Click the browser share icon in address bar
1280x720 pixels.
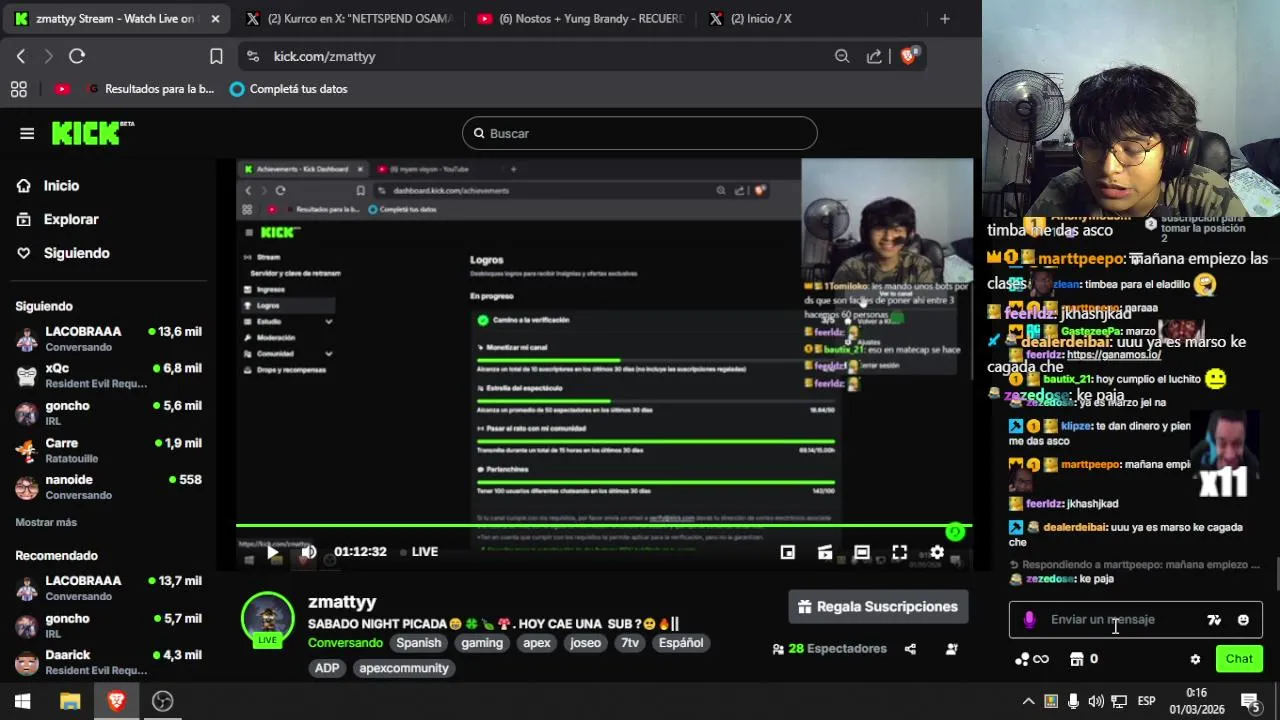pyautogui.click(x=874, y=56)
